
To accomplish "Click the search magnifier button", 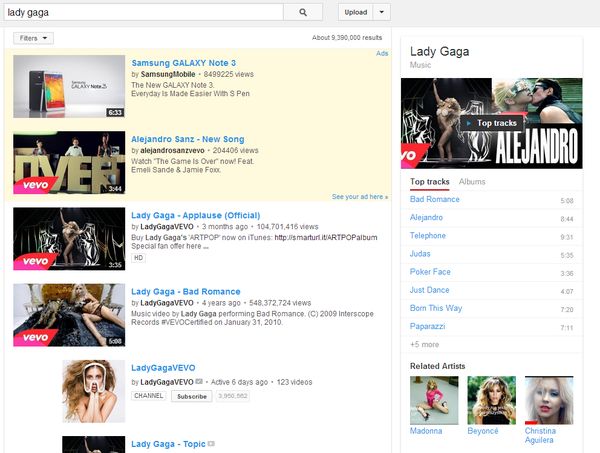I will tap(303, 12).
